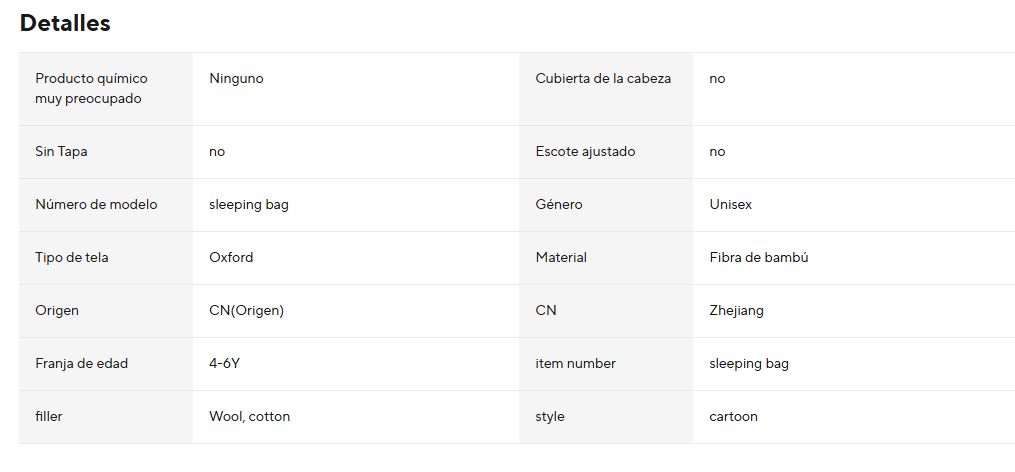Screen dimensions: 1015x472
Task: Click the 'Tipo de tela' label
Action: pos(72,257)
